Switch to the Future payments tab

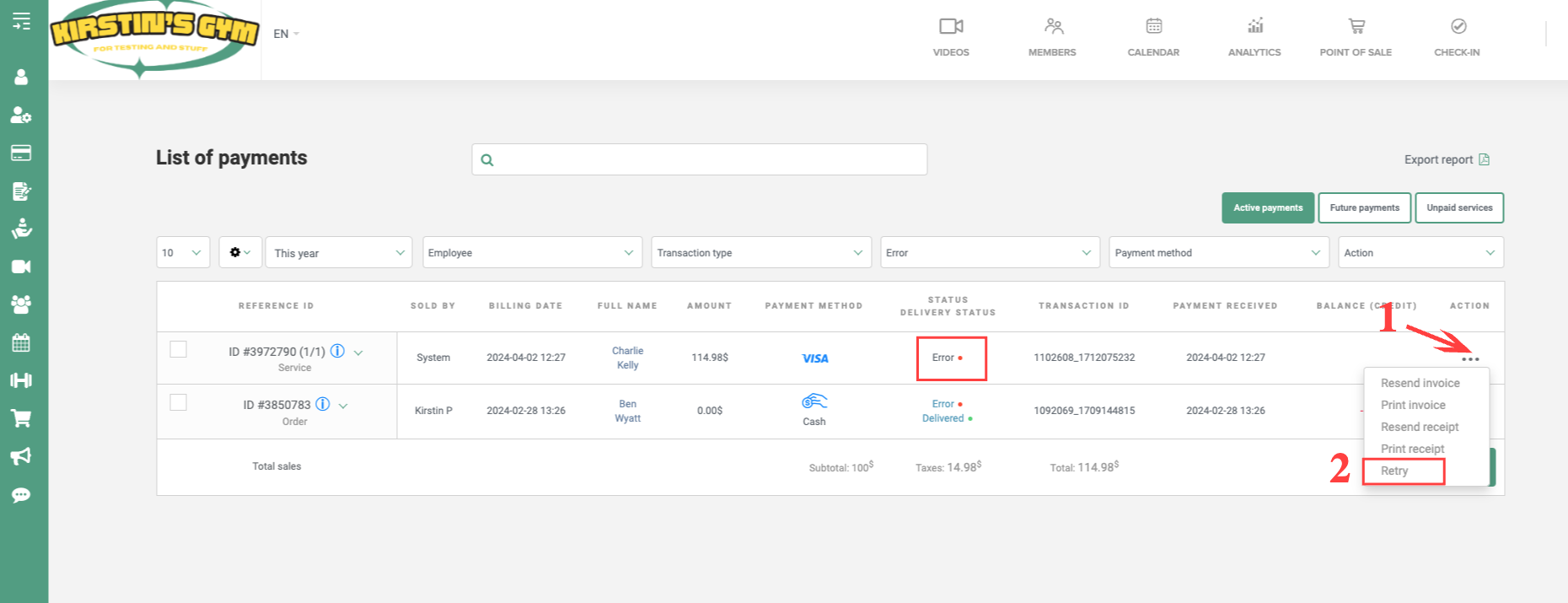point(1364,207)
